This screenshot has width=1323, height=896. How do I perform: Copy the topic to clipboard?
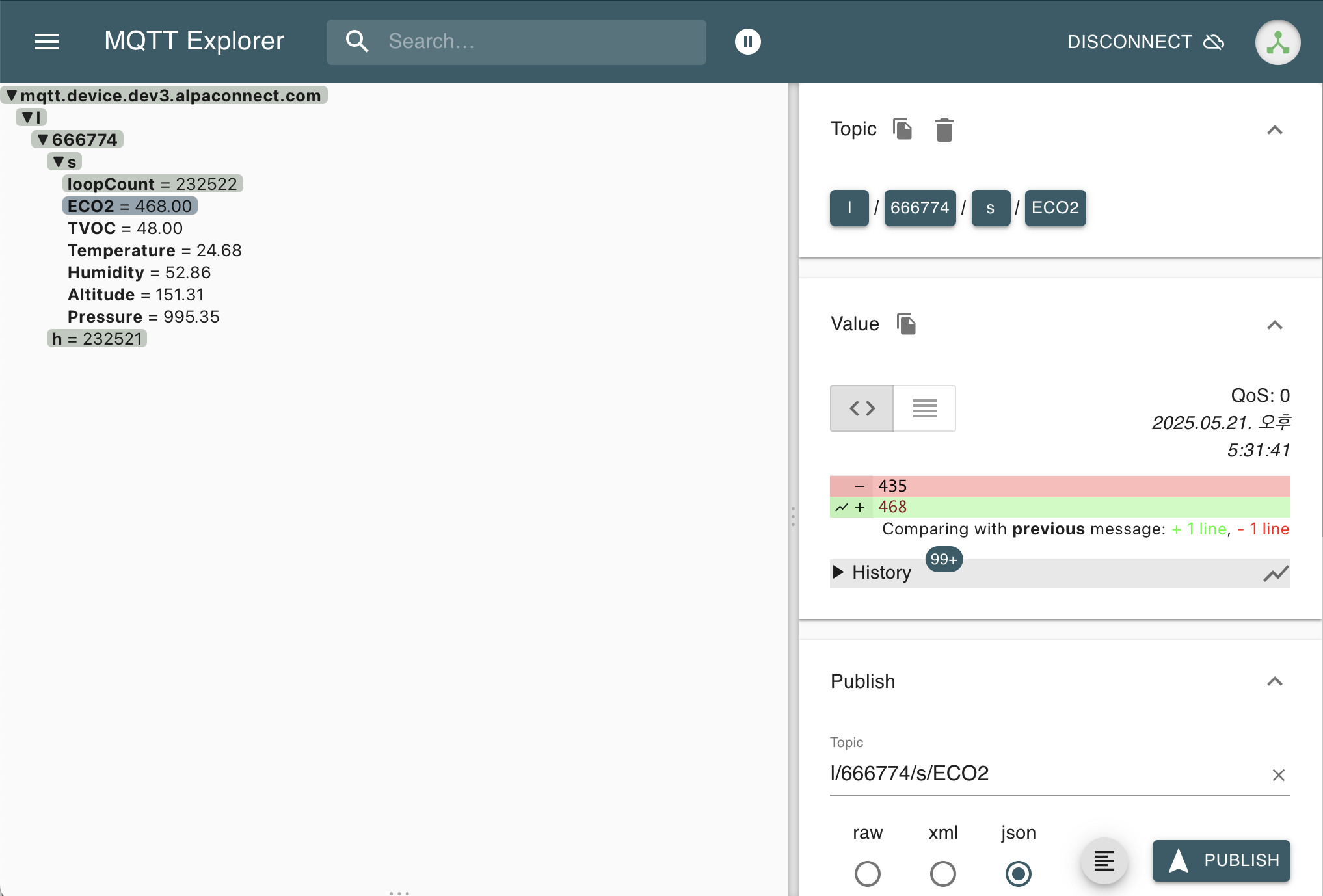902,129
